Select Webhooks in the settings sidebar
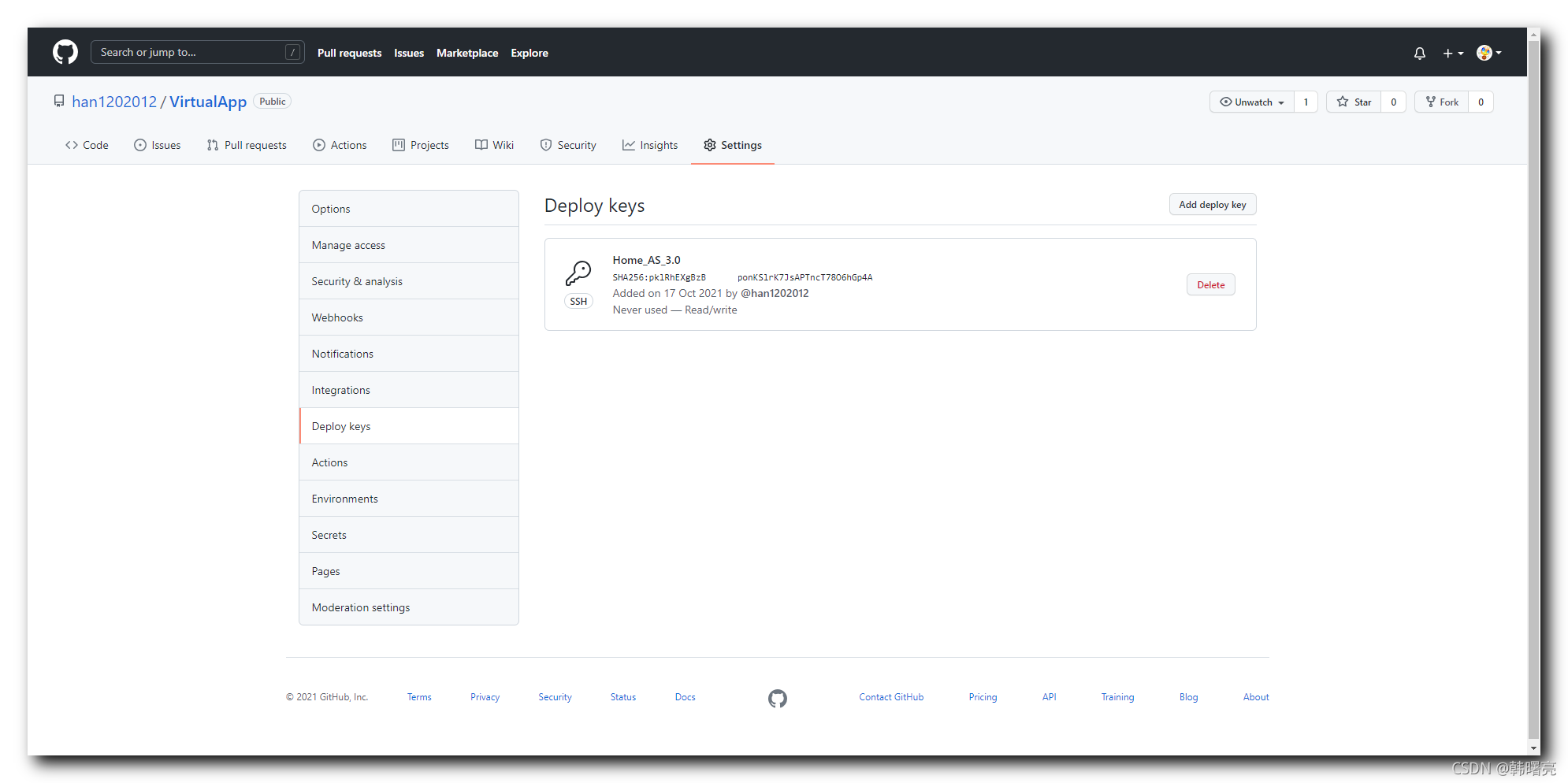This screenshot has width=1568, height=783. (337, 317)
